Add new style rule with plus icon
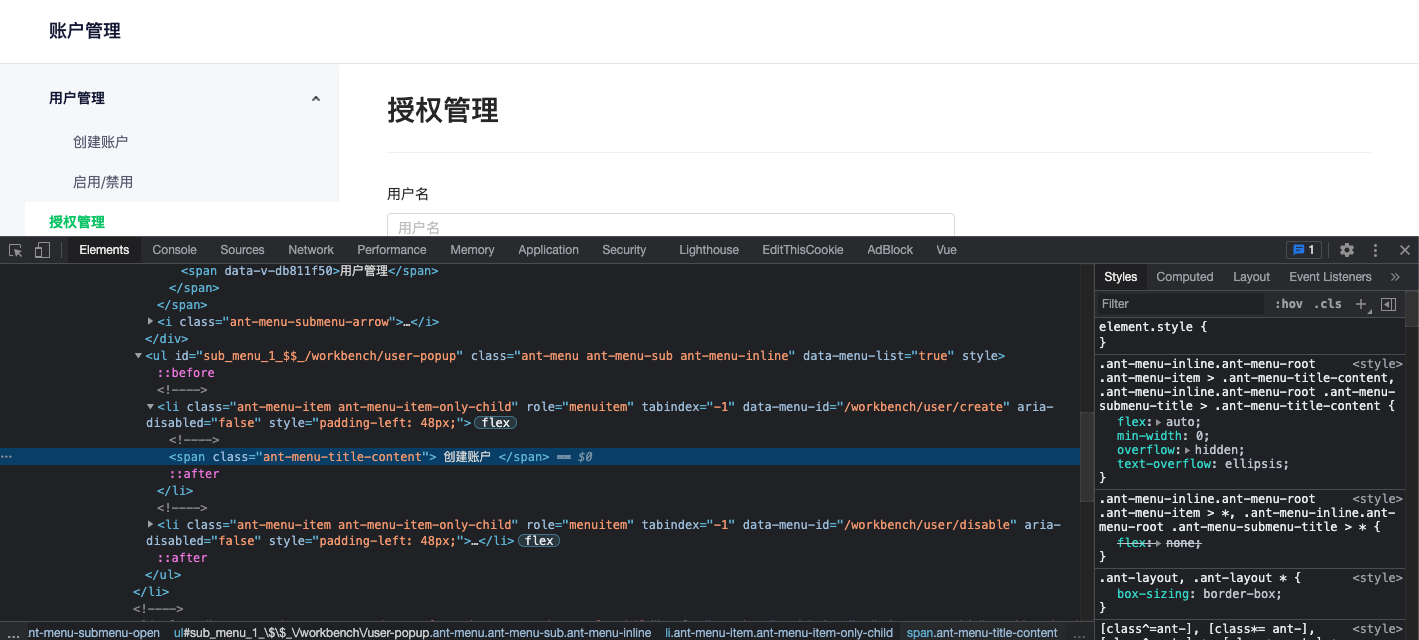The image size is (1419, 640). (1360, 304)
